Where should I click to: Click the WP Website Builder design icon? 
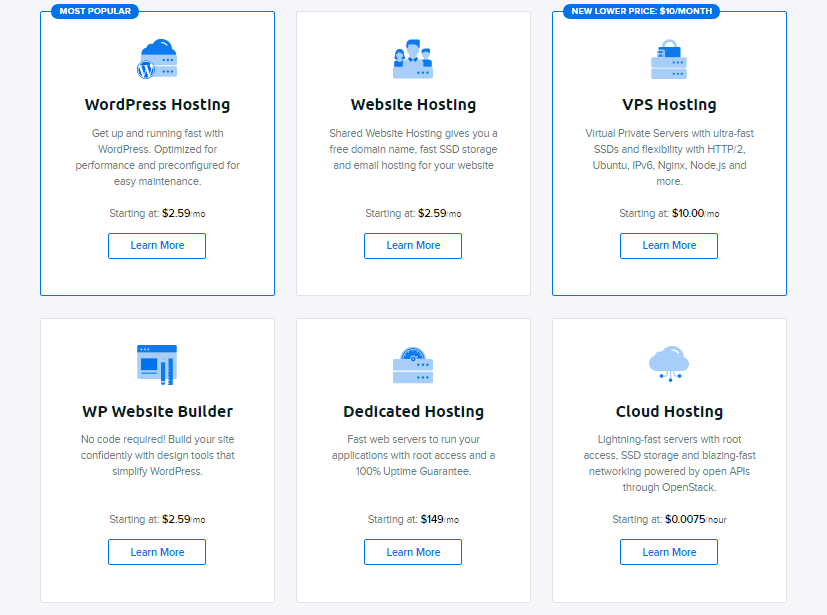point(157,365)
